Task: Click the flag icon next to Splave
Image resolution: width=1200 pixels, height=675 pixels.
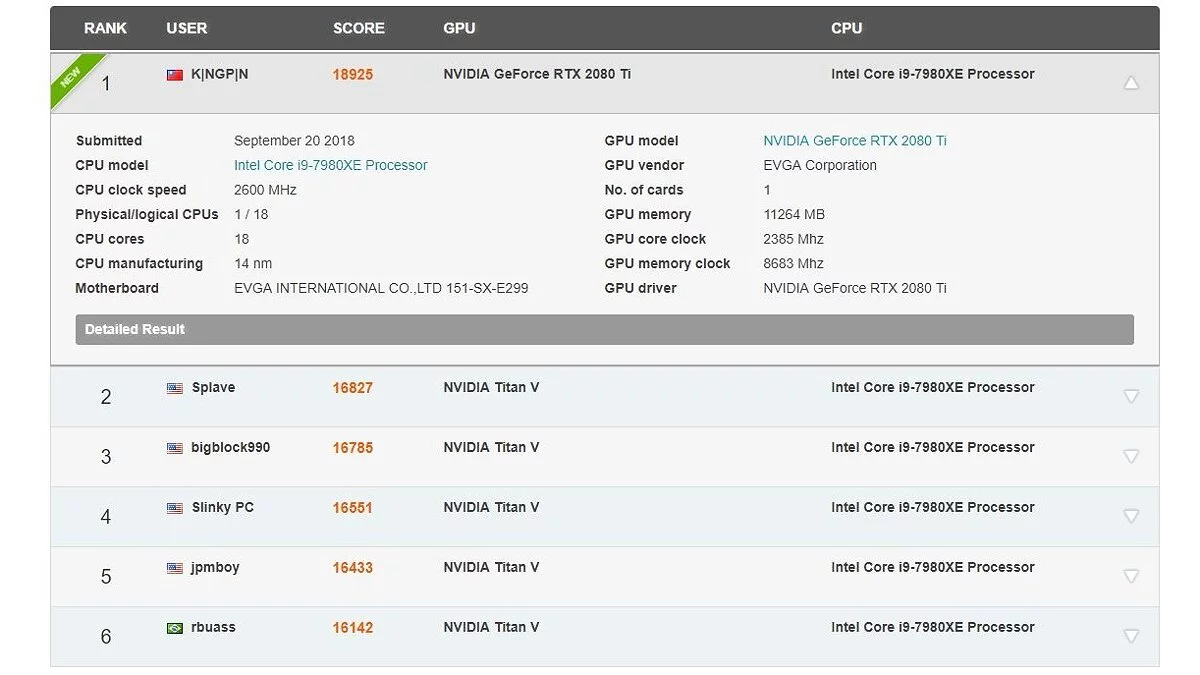Action: (175, 388)
